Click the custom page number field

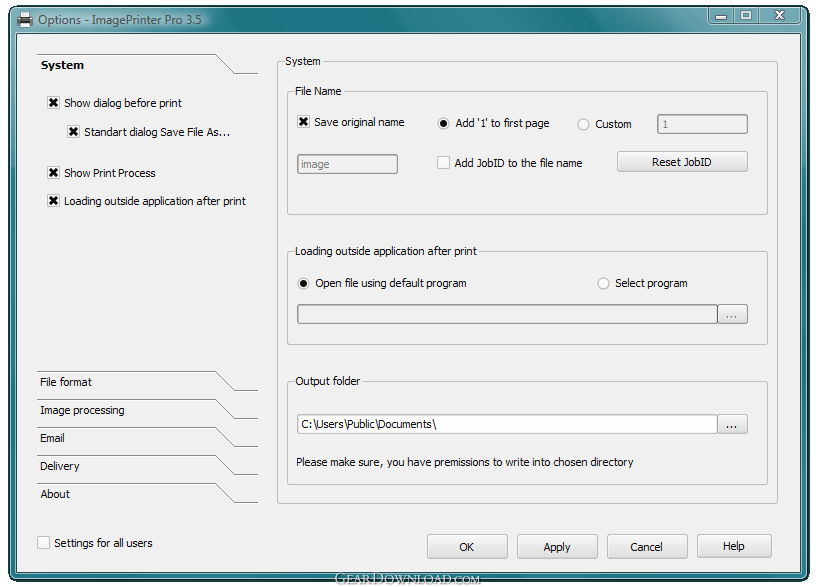[702, 124]
